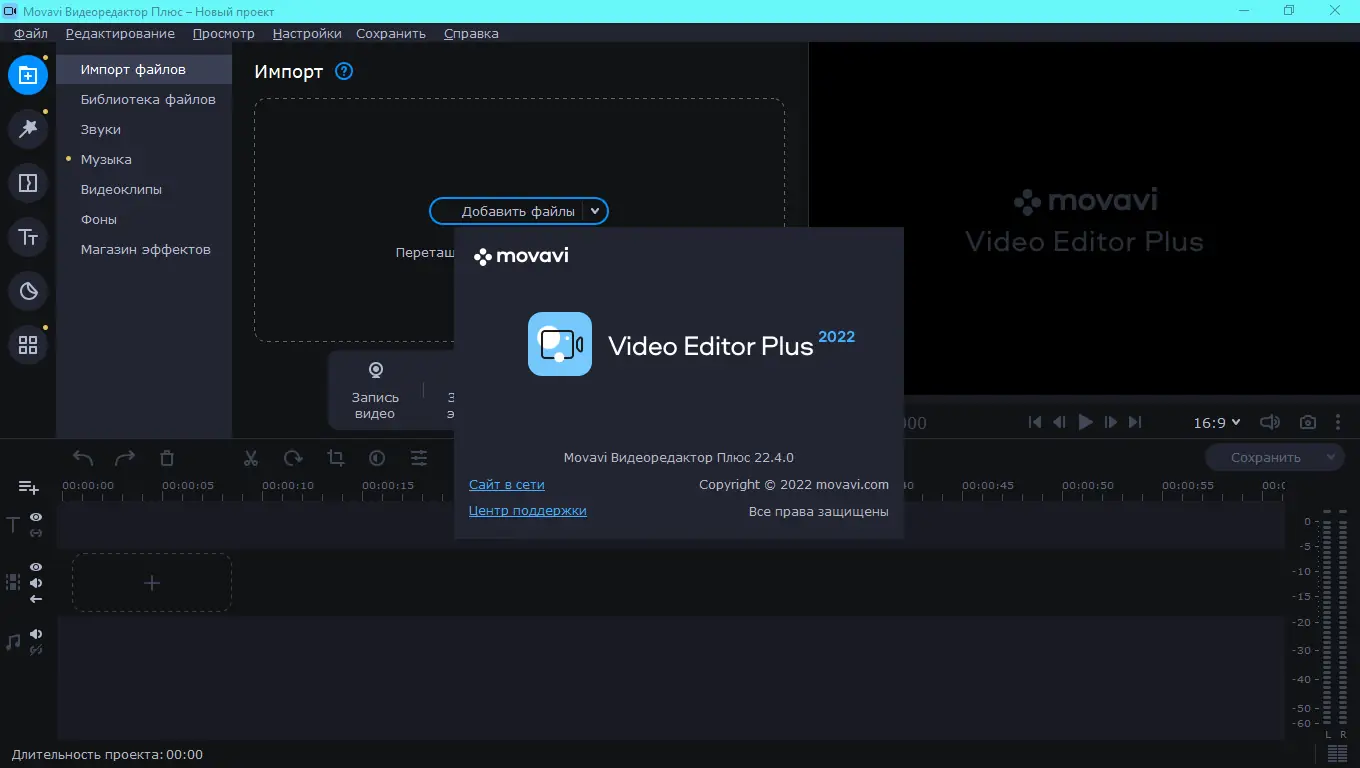Click the Copyright © 2022 movavi.com text
Viewport: 1360px width, 768px height.
point(794,485)
